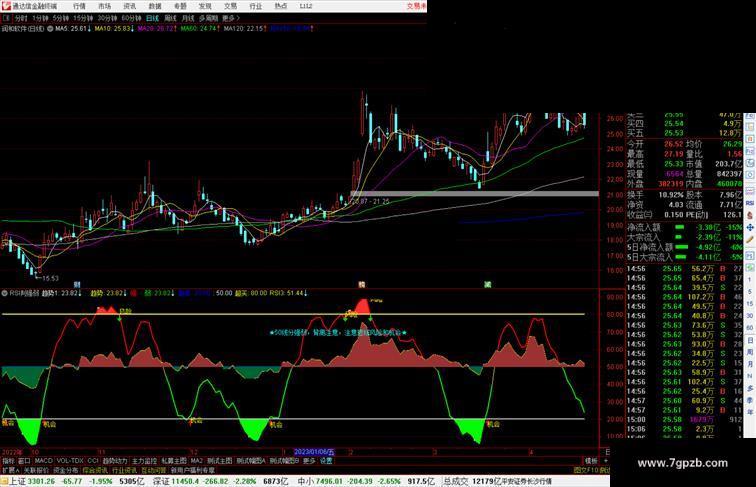756x487 pixels.
Task: Switch to the 15分钟 timeframe
Action: [83, 18]
